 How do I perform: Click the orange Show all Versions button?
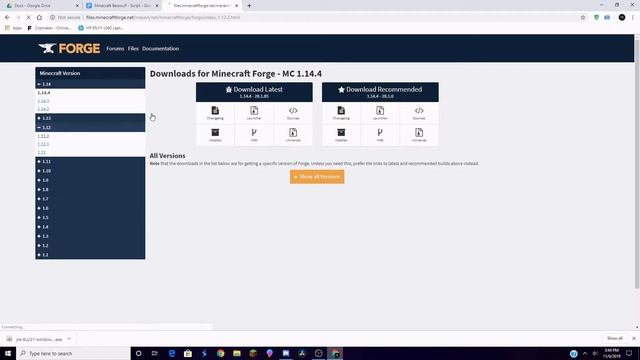tap(317, 177)
